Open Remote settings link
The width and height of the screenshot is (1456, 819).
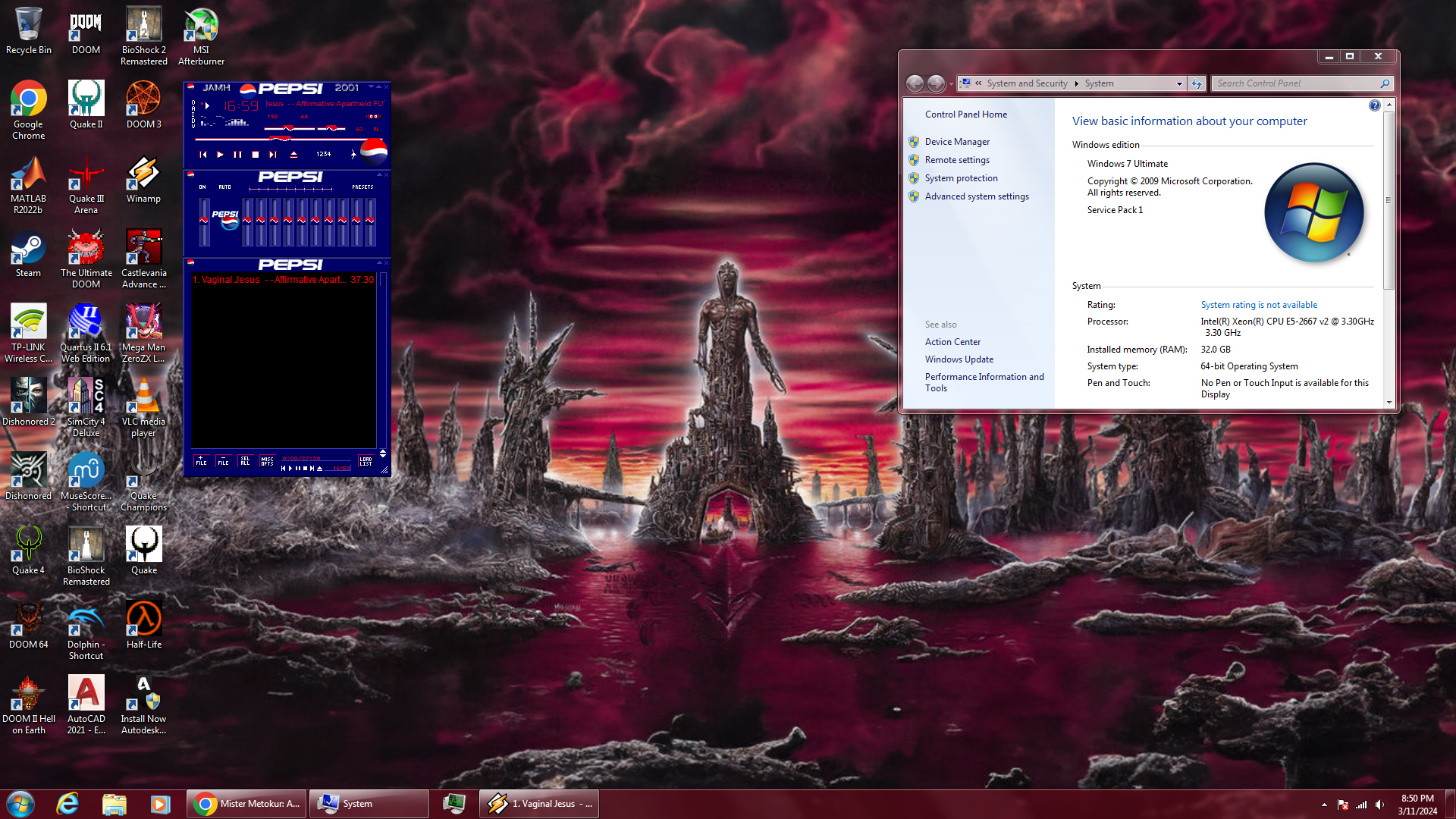(x=957, y=160)
